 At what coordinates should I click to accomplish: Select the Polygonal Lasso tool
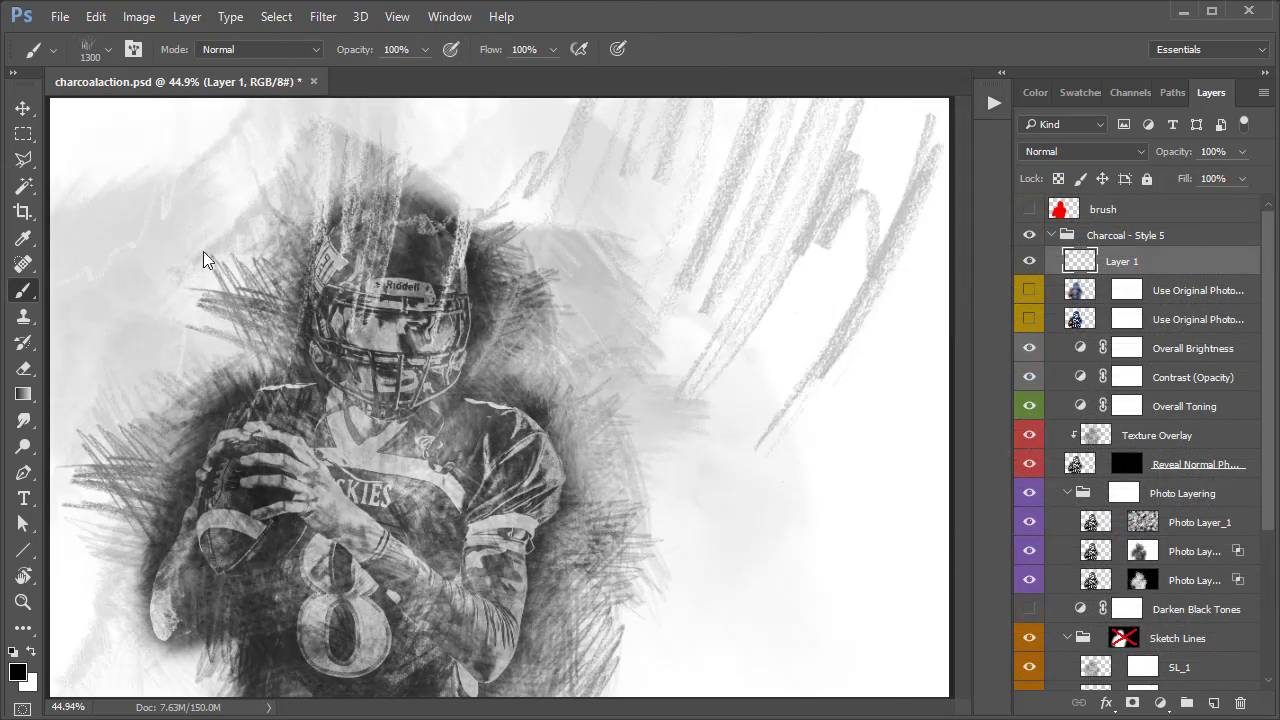[x=23, y=159]
